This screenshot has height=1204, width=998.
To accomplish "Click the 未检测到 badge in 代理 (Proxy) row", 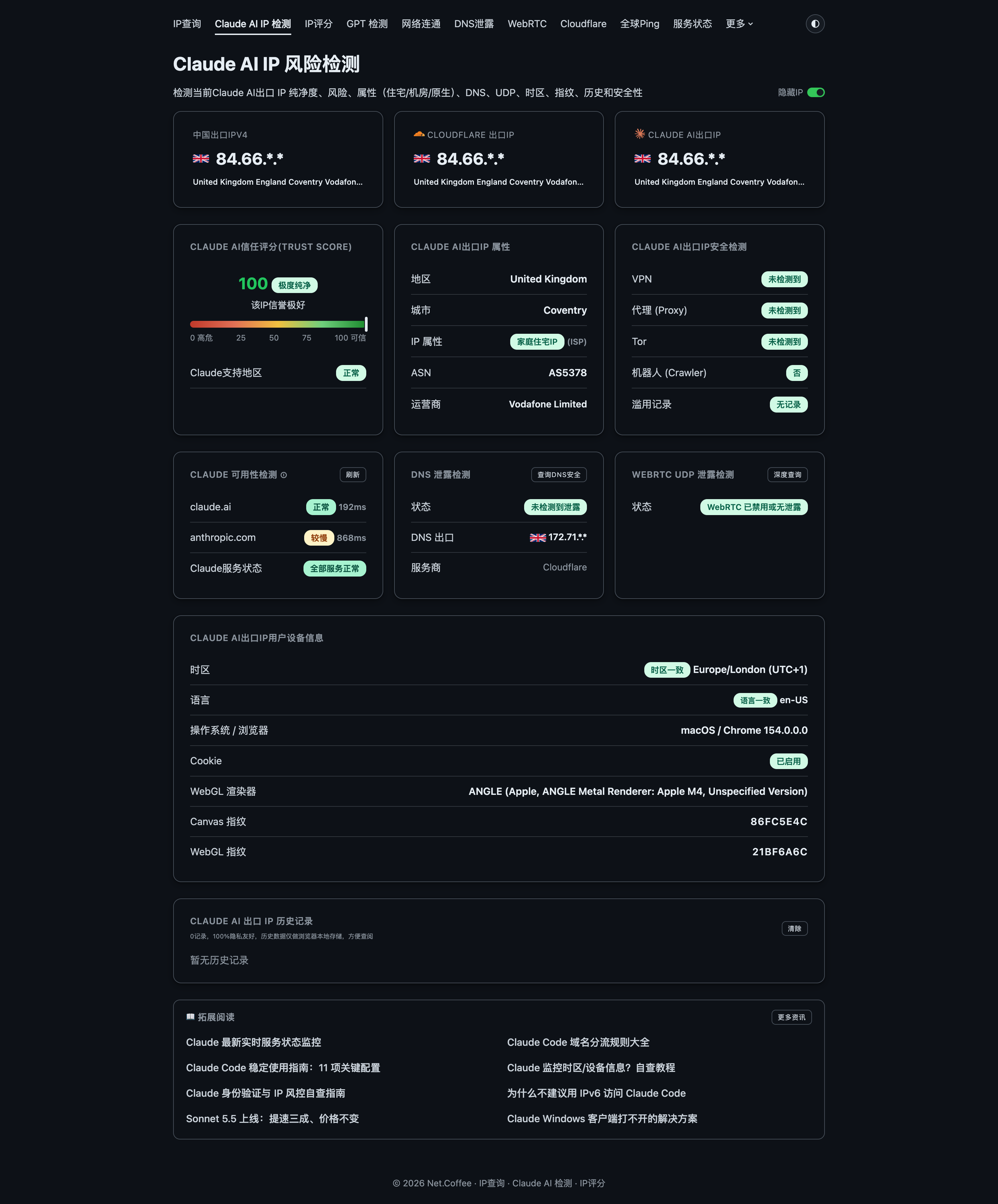I will tap(784, 311).
